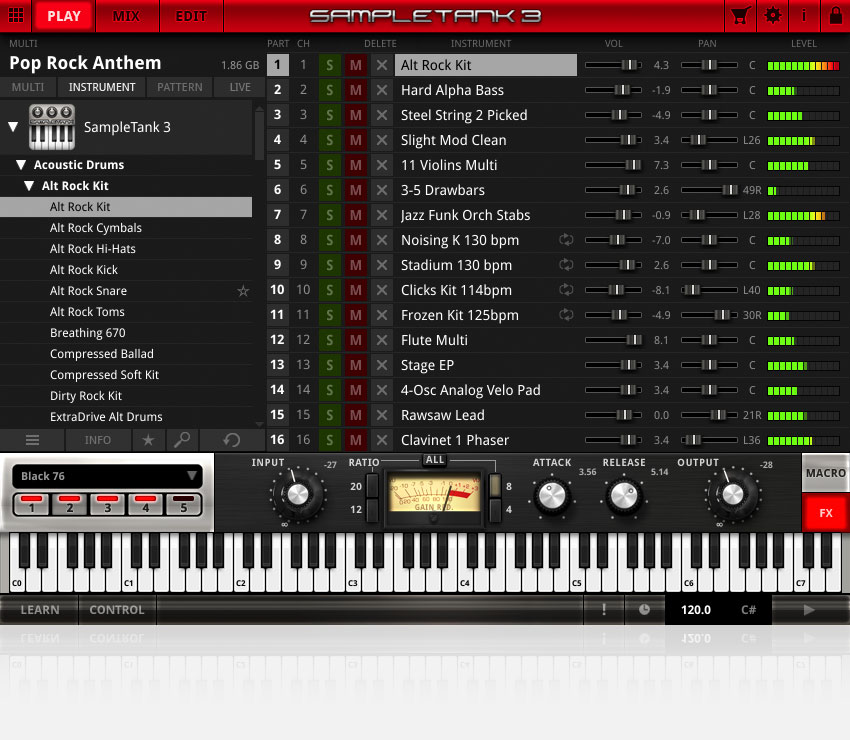
Task: Open the PATTERN tab
Action: tap(179, 87)
